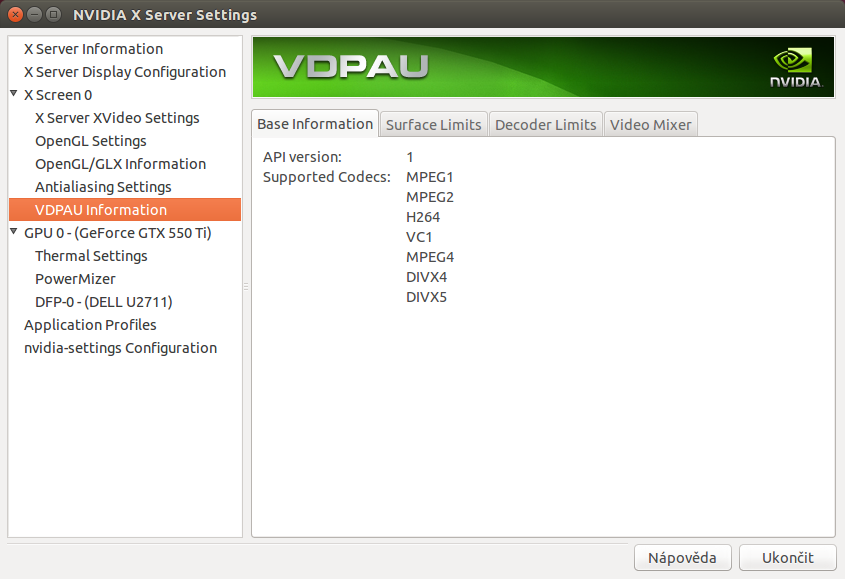
Task: Maximize the NVIDIA X Server Settings window
Action: point(53,15)
